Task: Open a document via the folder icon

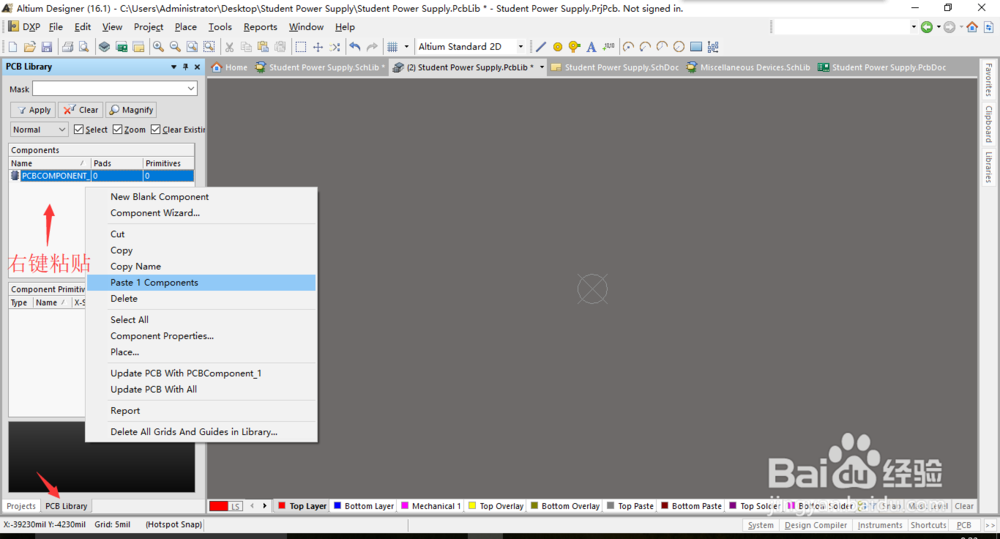Action: point(29,47)
